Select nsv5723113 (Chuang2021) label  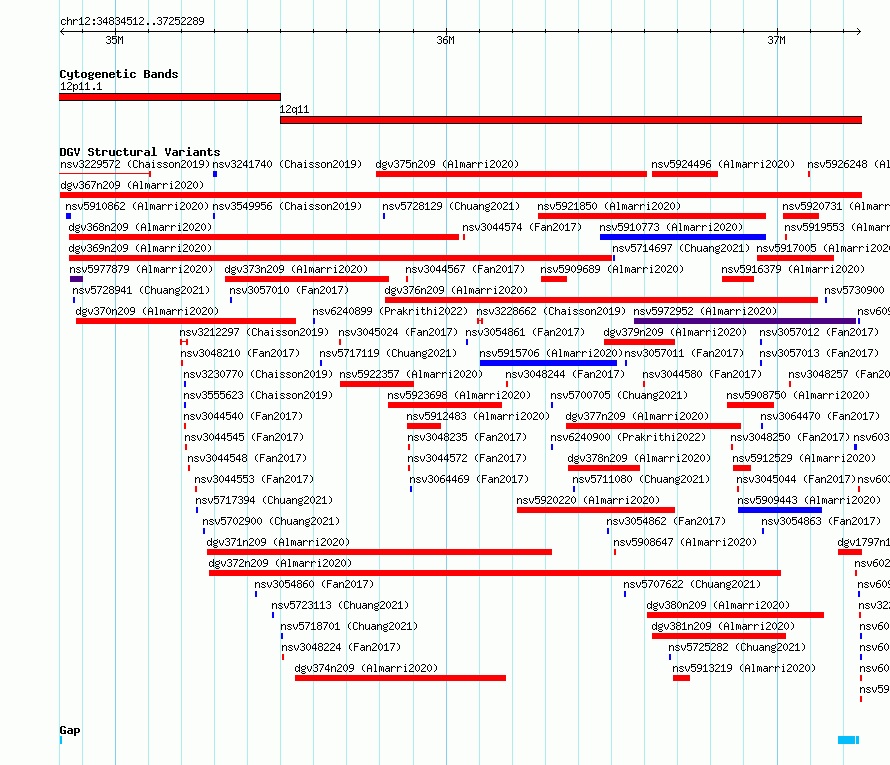(341, 605)
